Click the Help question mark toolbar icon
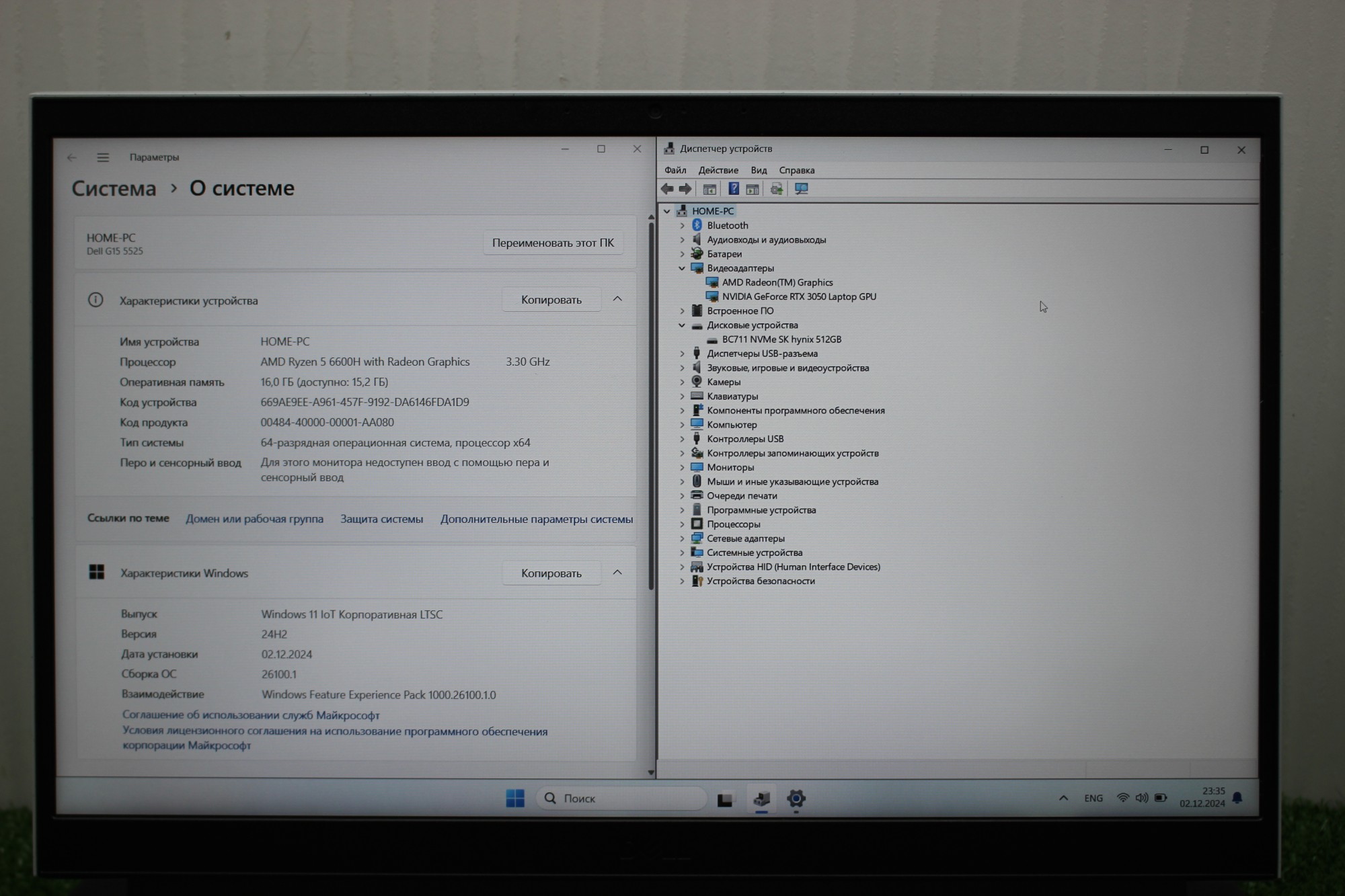 734,189
